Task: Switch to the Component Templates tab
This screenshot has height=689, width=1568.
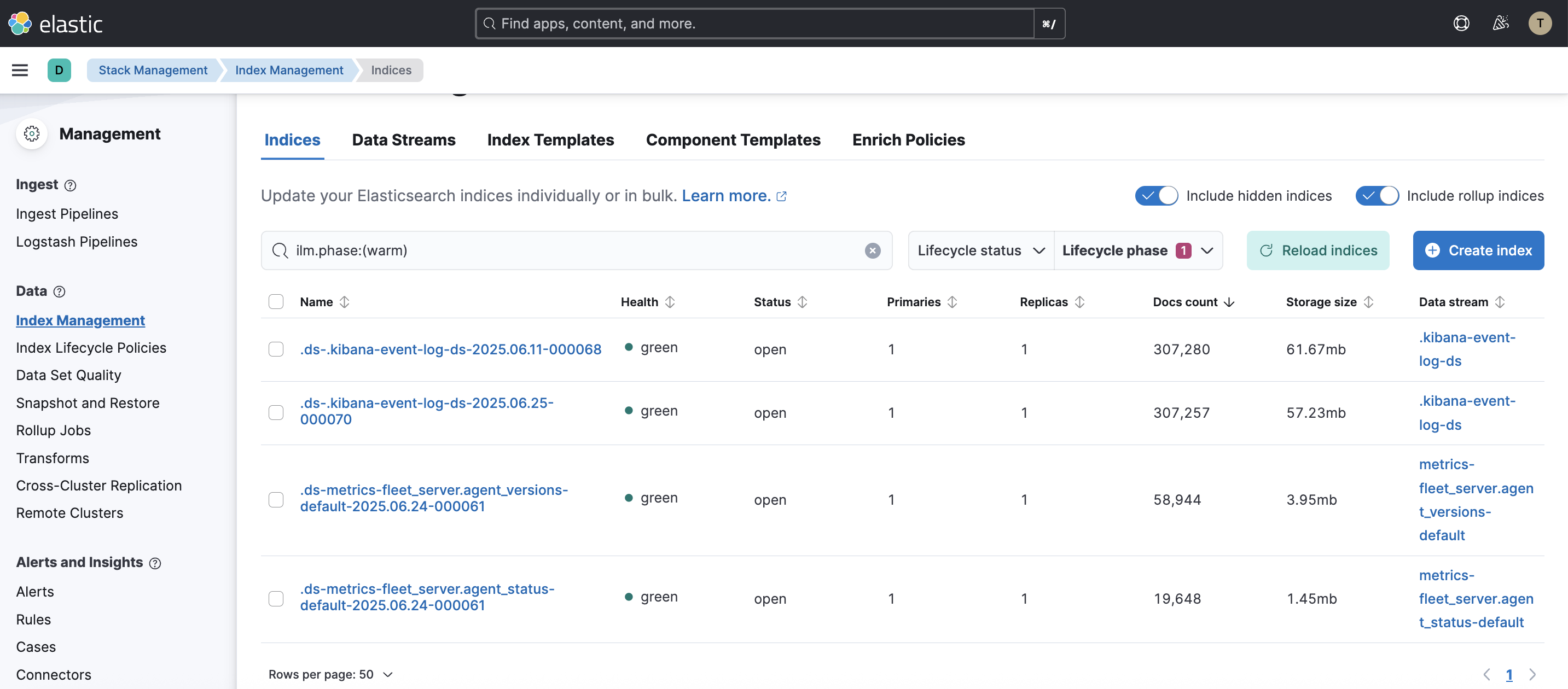Action: (x=733, y=140)
